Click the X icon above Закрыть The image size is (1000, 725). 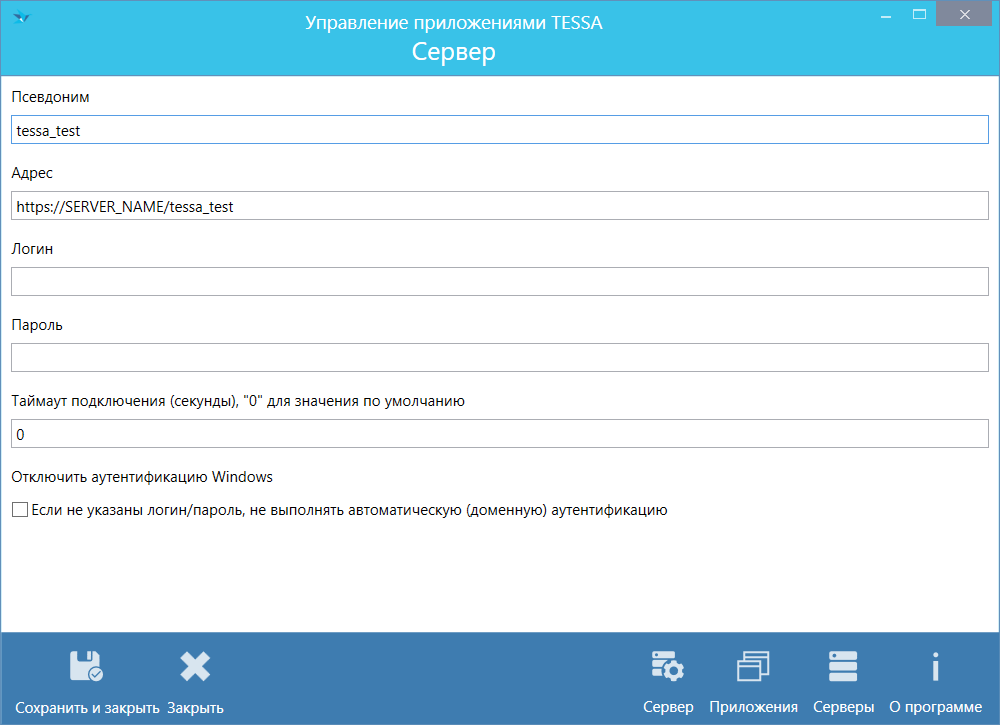coord(195,666)
